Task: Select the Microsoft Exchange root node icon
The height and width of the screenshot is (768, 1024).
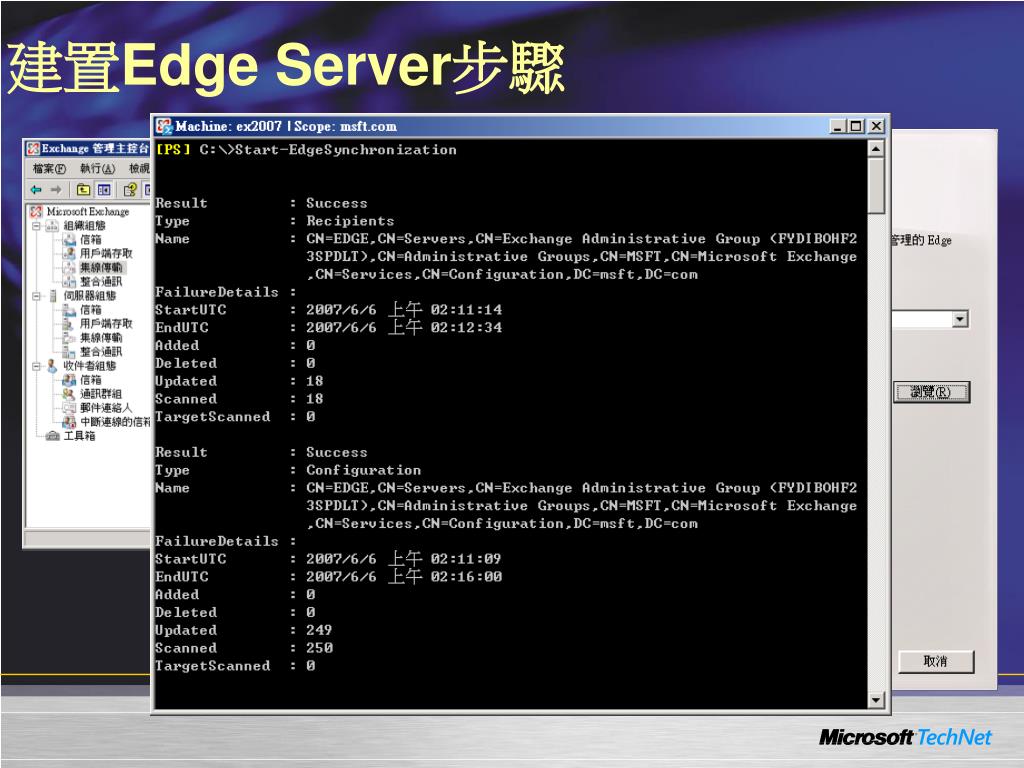Action: click(x=37, y=212)
